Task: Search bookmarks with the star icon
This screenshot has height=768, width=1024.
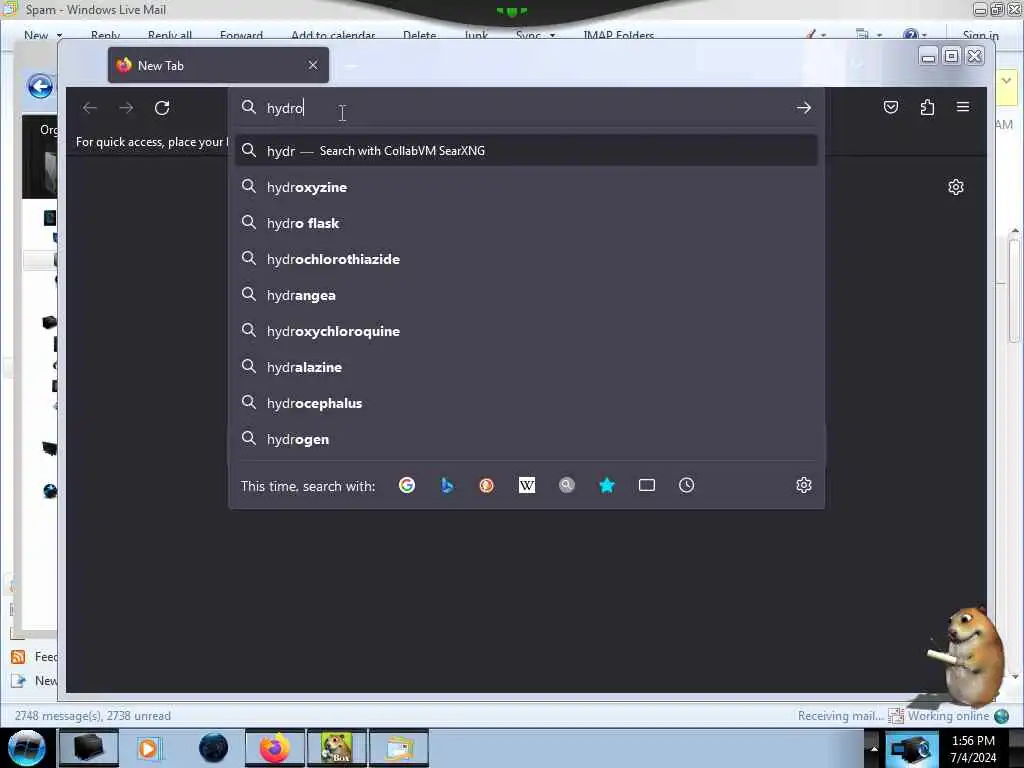Action: pos(607,485)
